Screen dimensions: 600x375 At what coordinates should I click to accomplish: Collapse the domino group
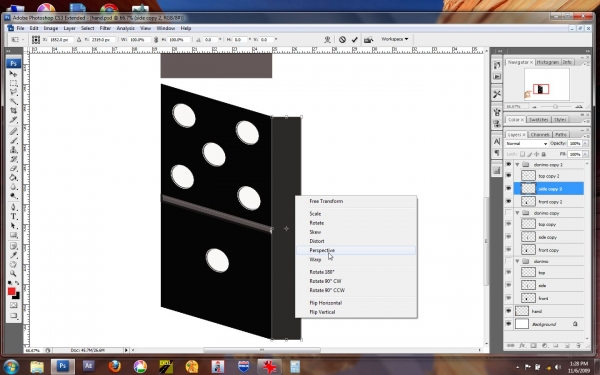517,261
